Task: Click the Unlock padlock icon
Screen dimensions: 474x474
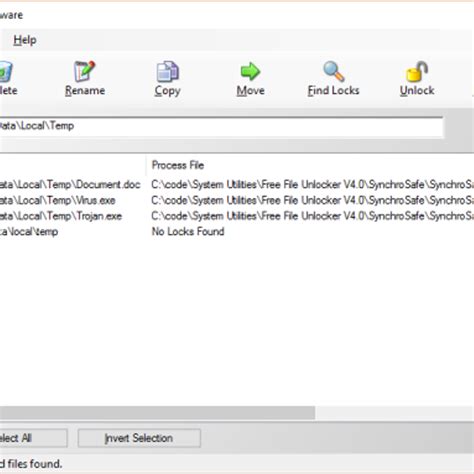Action: click(417, 71)
